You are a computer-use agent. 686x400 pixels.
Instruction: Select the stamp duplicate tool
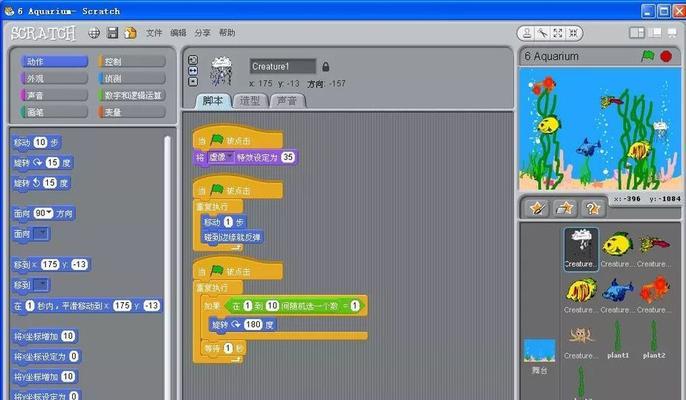(x=527, y=33)
